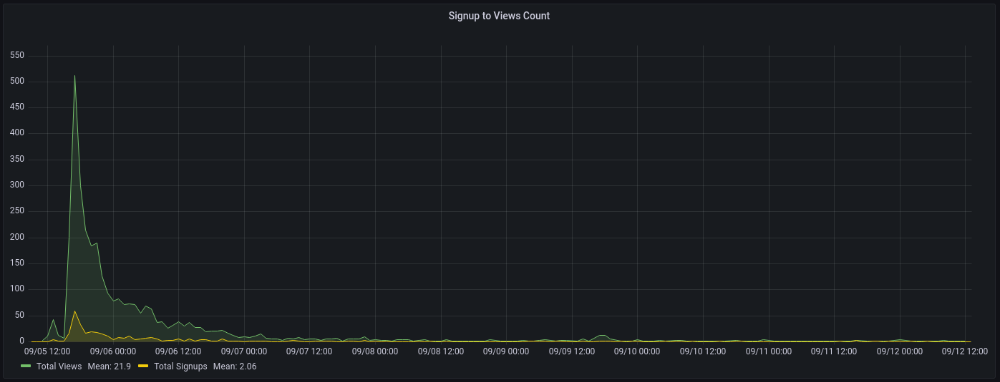Viewport: 1000px width, 382px height.
Task: Click the yellow Total Signups color swatch
Action: (143, 367)
